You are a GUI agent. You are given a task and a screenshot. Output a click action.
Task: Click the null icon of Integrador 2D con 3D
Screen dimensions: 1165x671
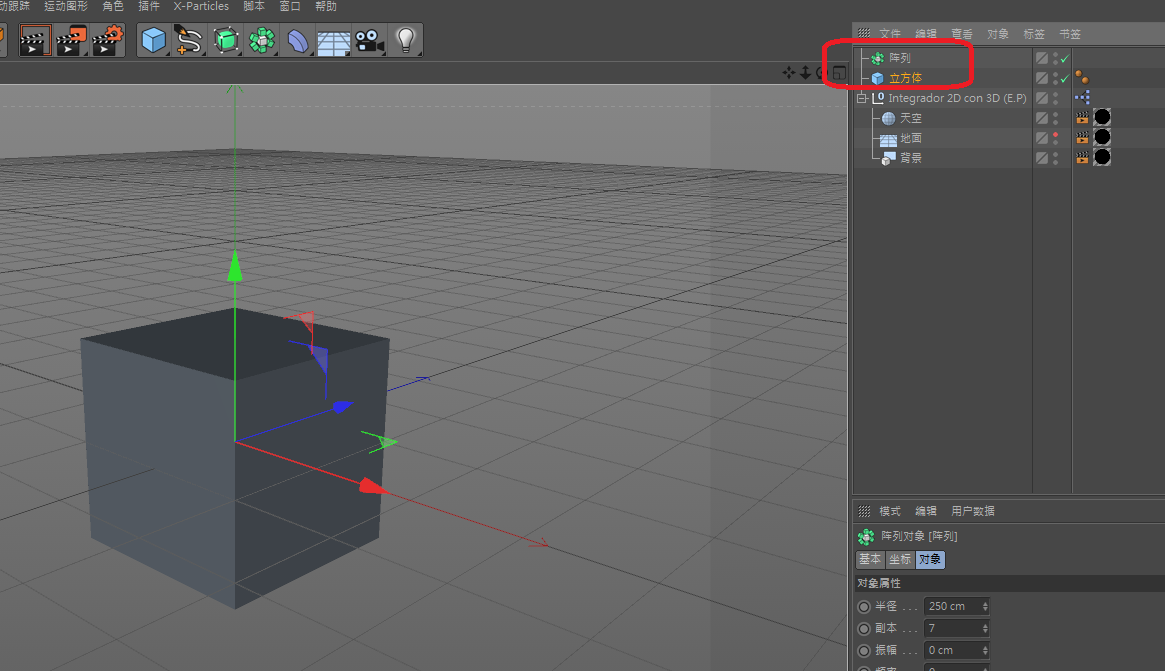878,98
